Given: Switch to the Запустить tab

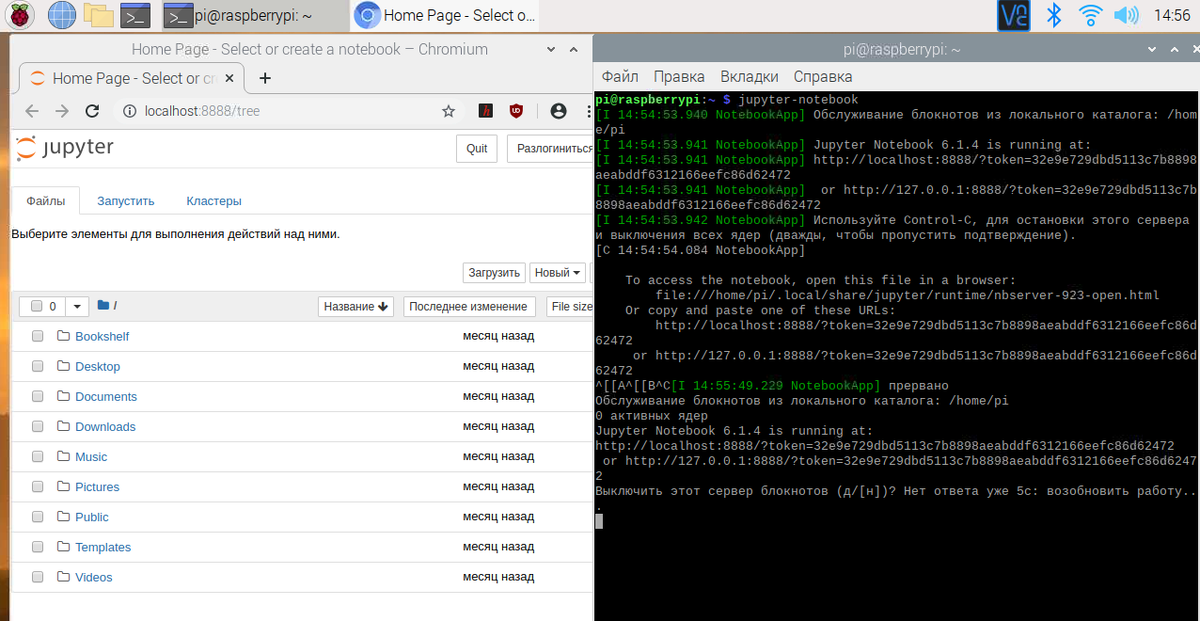Looking at the screenshot, I should tap(125, 200).
